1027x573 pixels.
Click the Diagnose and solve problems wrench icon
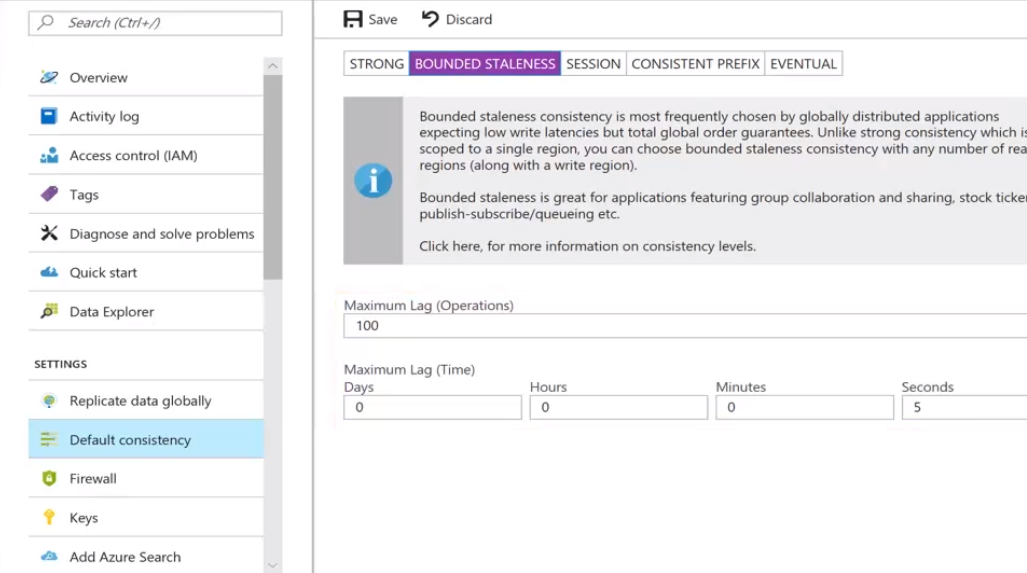[48, 233]
